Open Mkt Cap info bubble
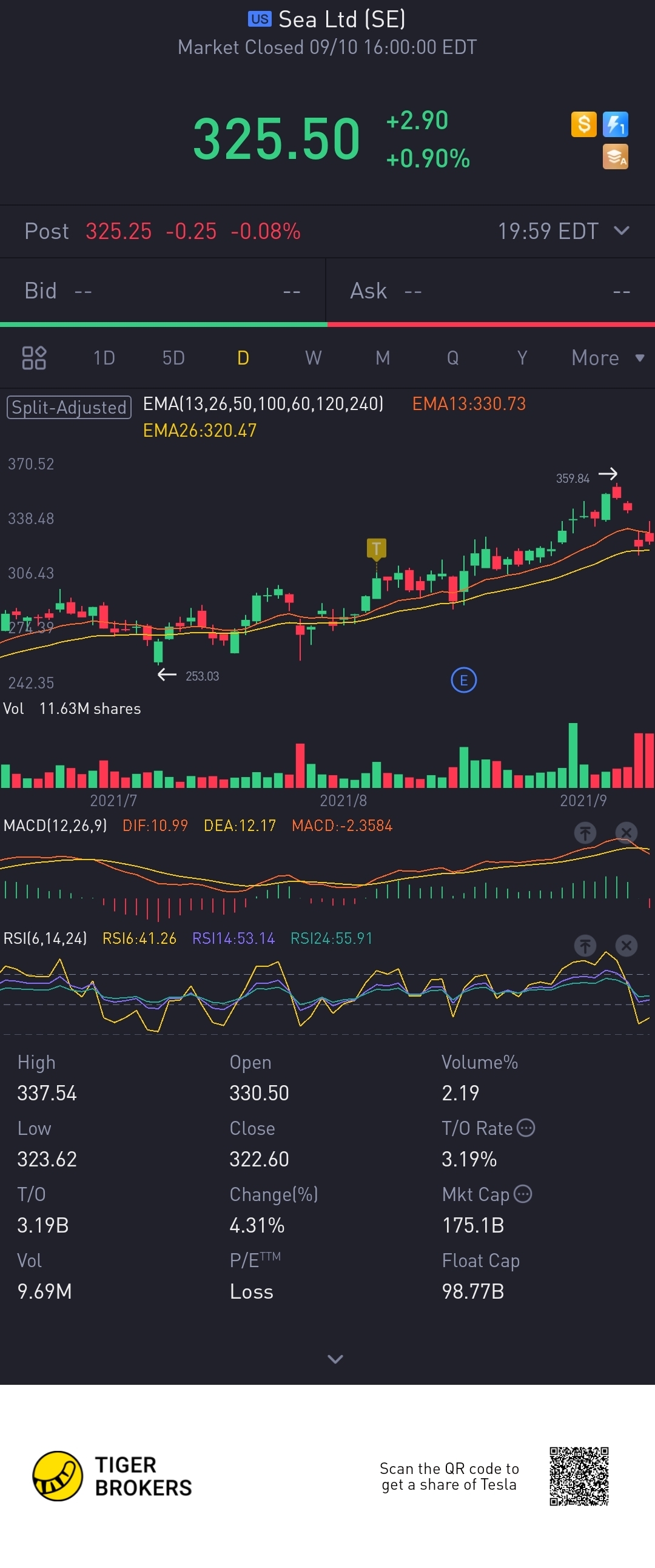The width and height of the screenshot is (655, 1568). coord(523,1194)
